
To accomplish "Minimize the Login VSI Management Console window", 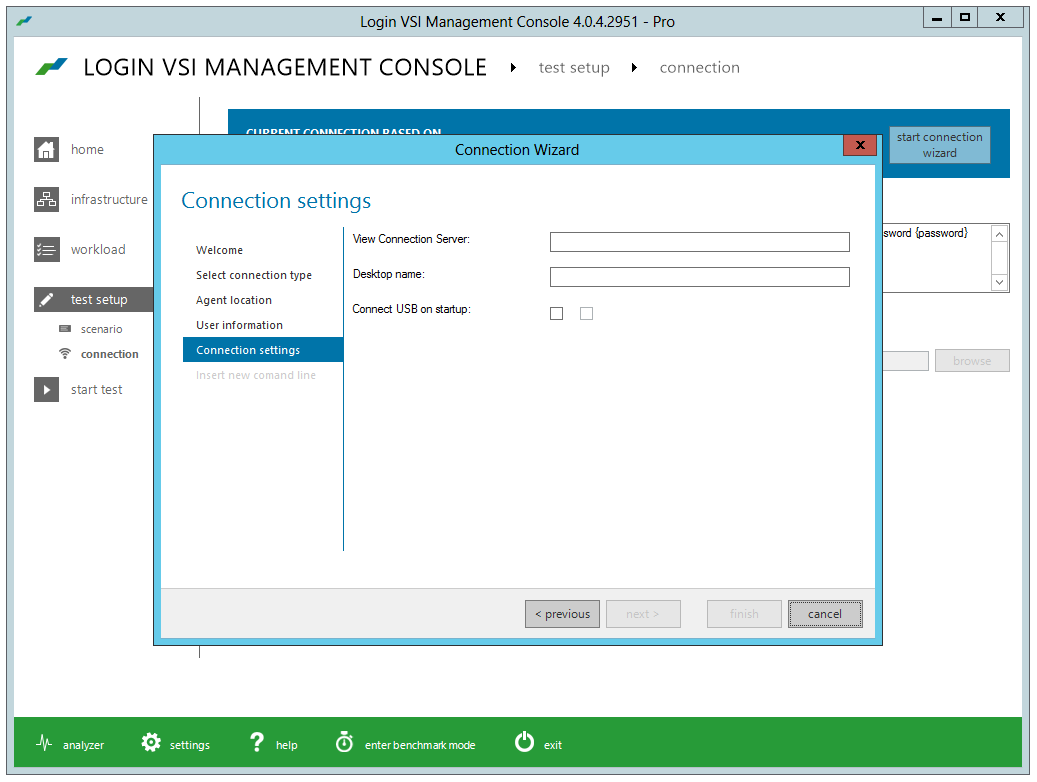I will 937,18.
